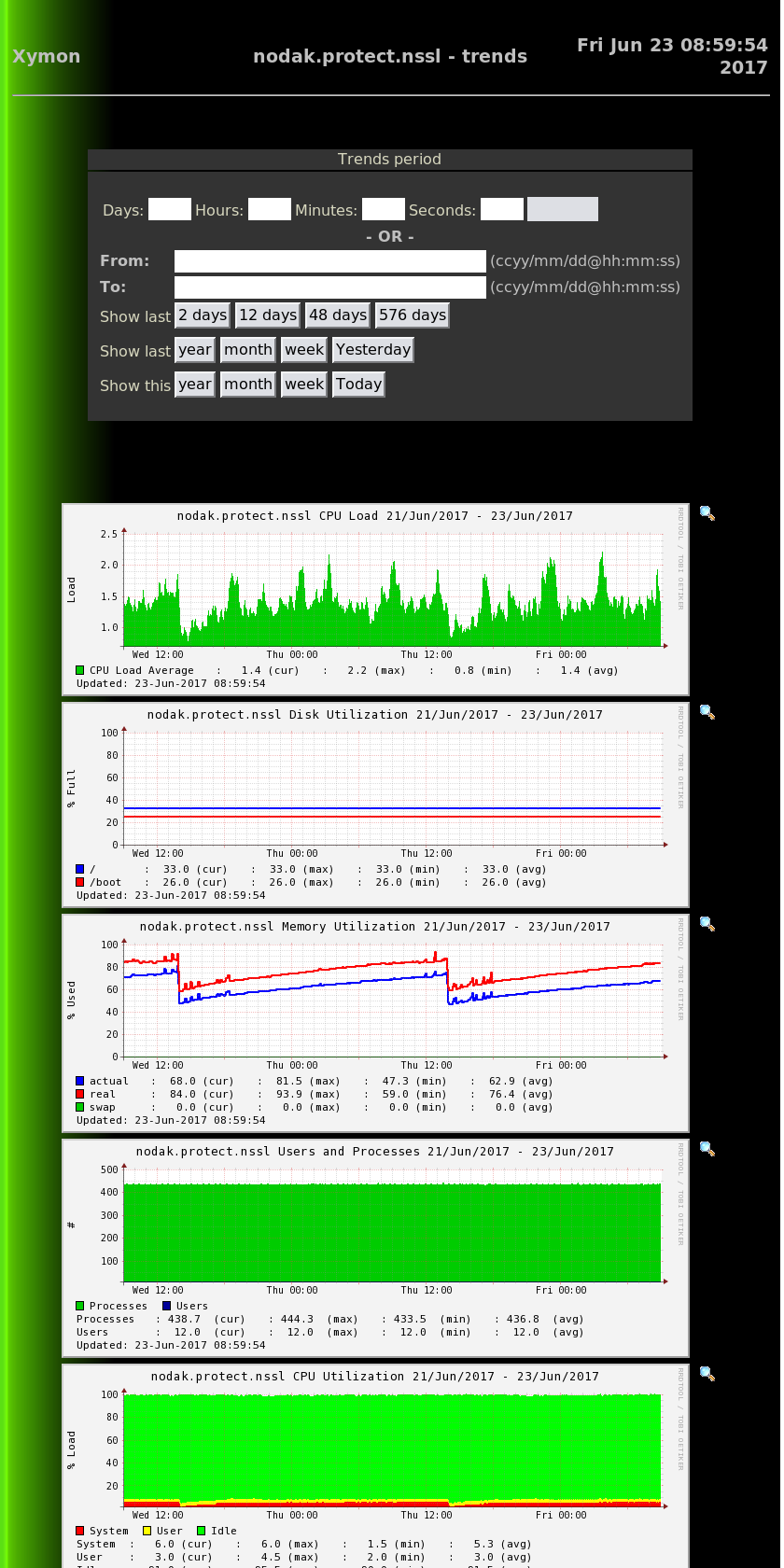Screen dimensions: 784x1568
Task: Select Show last month
Action: 248,350
